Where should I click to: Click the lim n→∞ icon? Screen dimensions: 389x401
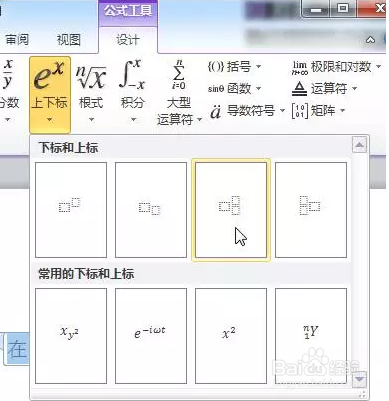pyautogui.click(x=300, y=67)
